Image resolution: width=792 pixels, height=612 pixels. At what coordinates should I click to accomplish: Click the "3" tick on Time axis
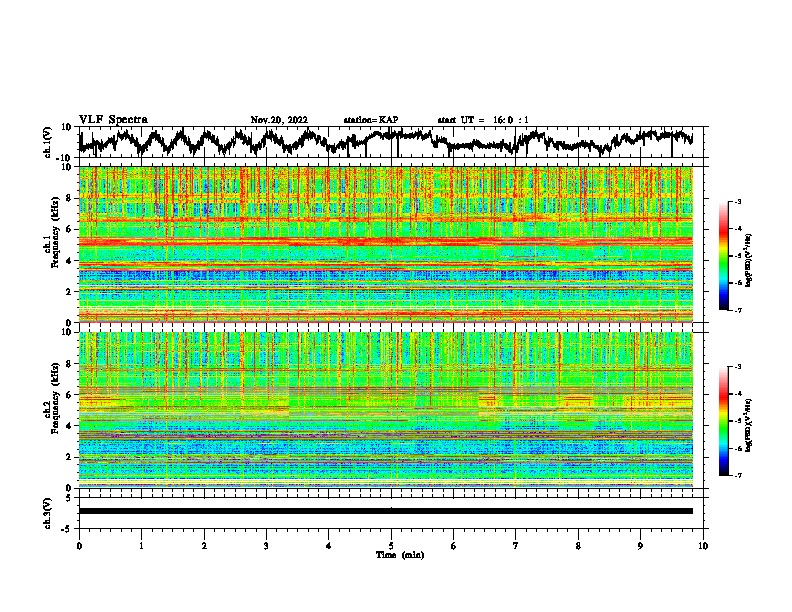tap(266, 546)
